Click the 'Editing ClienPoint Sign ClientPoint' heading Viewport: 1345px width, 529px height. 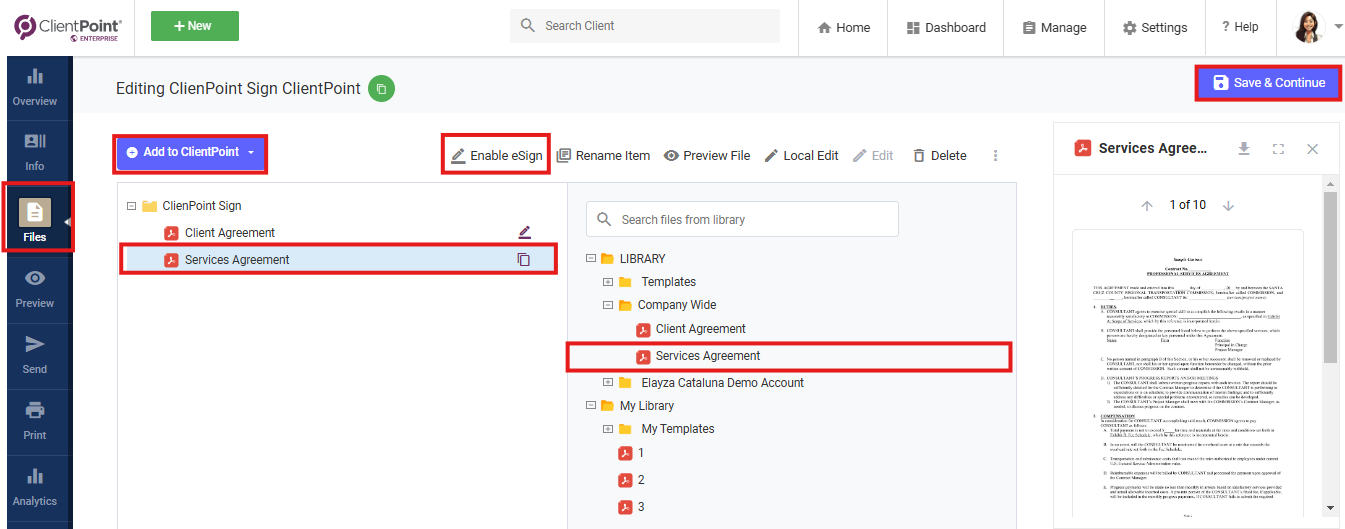[238, 88]
